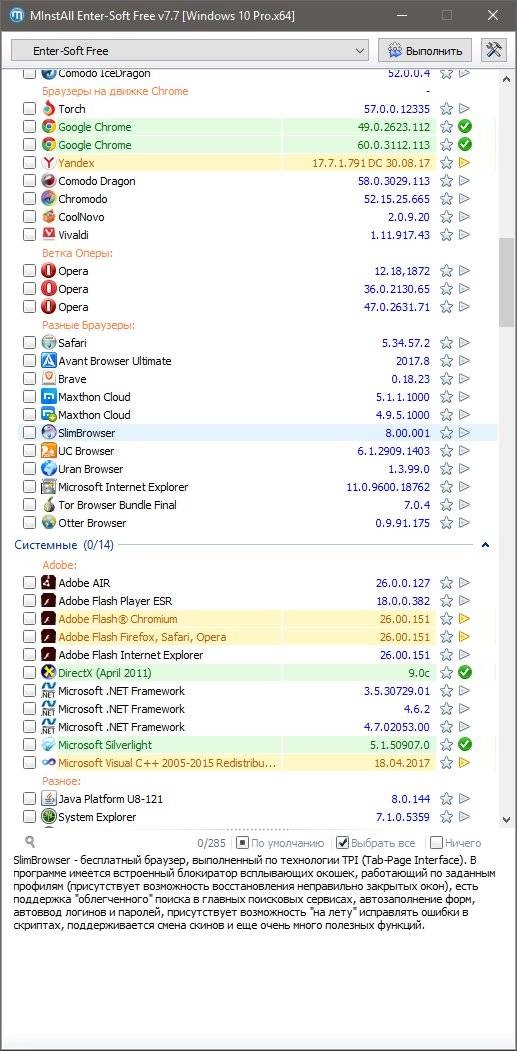Click the Выполнить button
Image resolution: width=517 pixels, height=1051 pixels.
(425, 51)
